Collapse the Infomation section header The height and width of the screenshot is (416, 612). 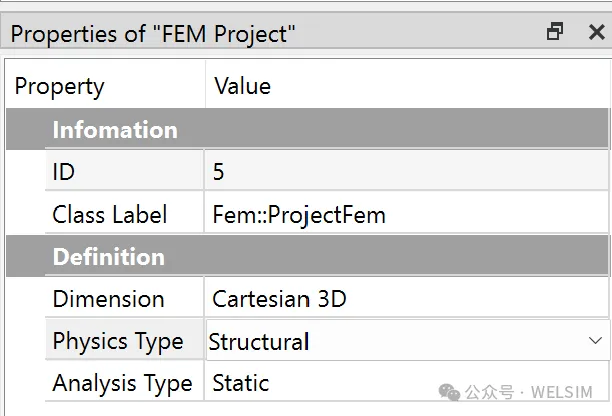tap(307, 129)
